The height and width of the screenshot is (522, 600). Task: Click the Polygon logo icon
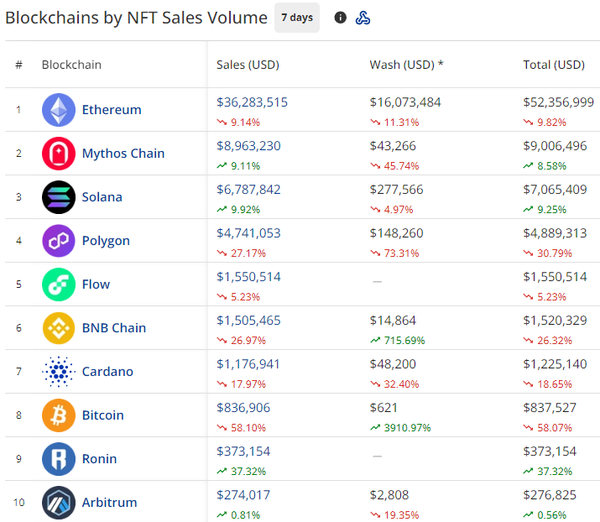(58, 241)
